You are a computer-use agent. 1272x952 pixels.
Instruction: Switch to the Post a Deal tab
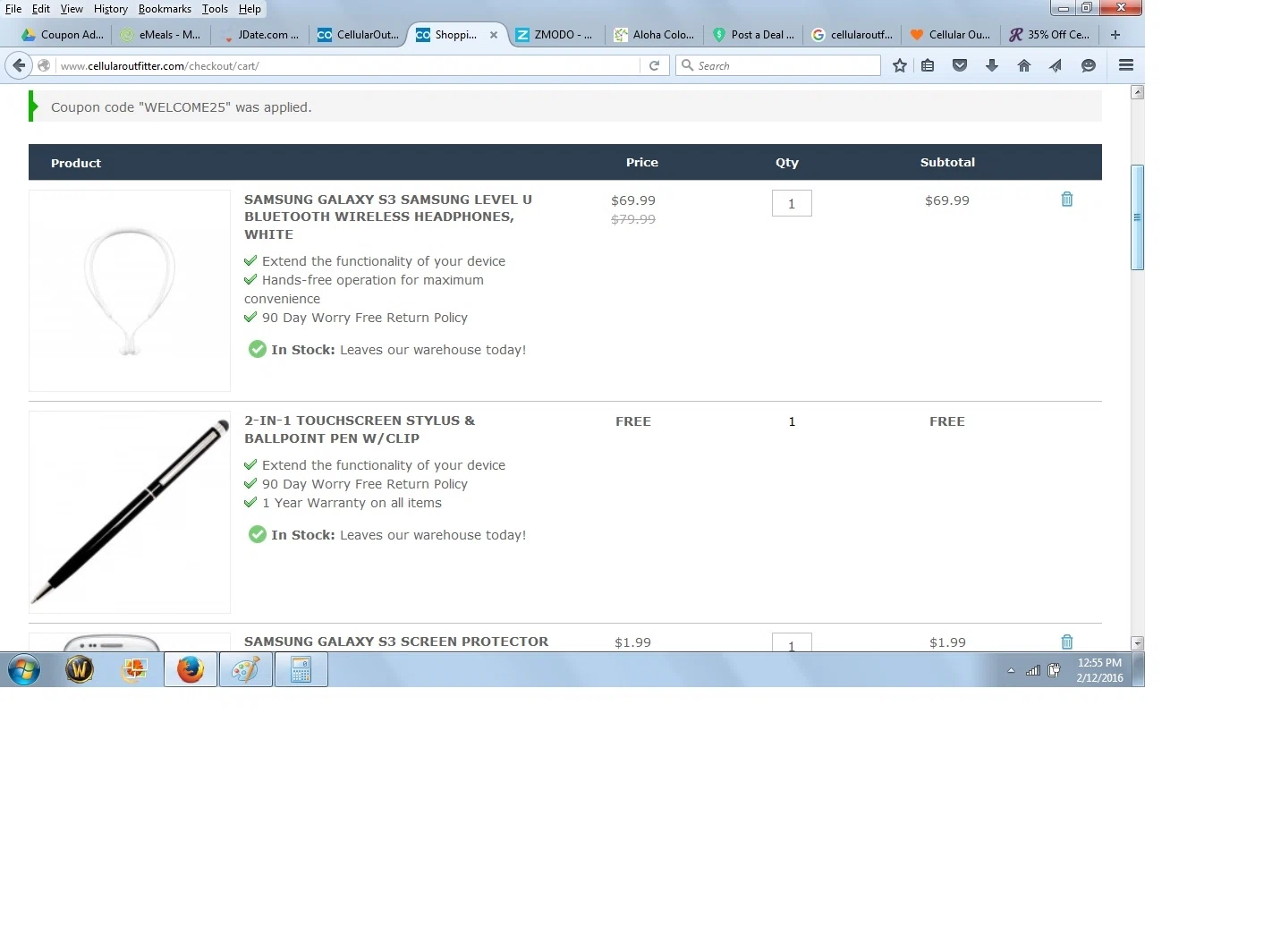pyautogui.click(x=752, y=35)
